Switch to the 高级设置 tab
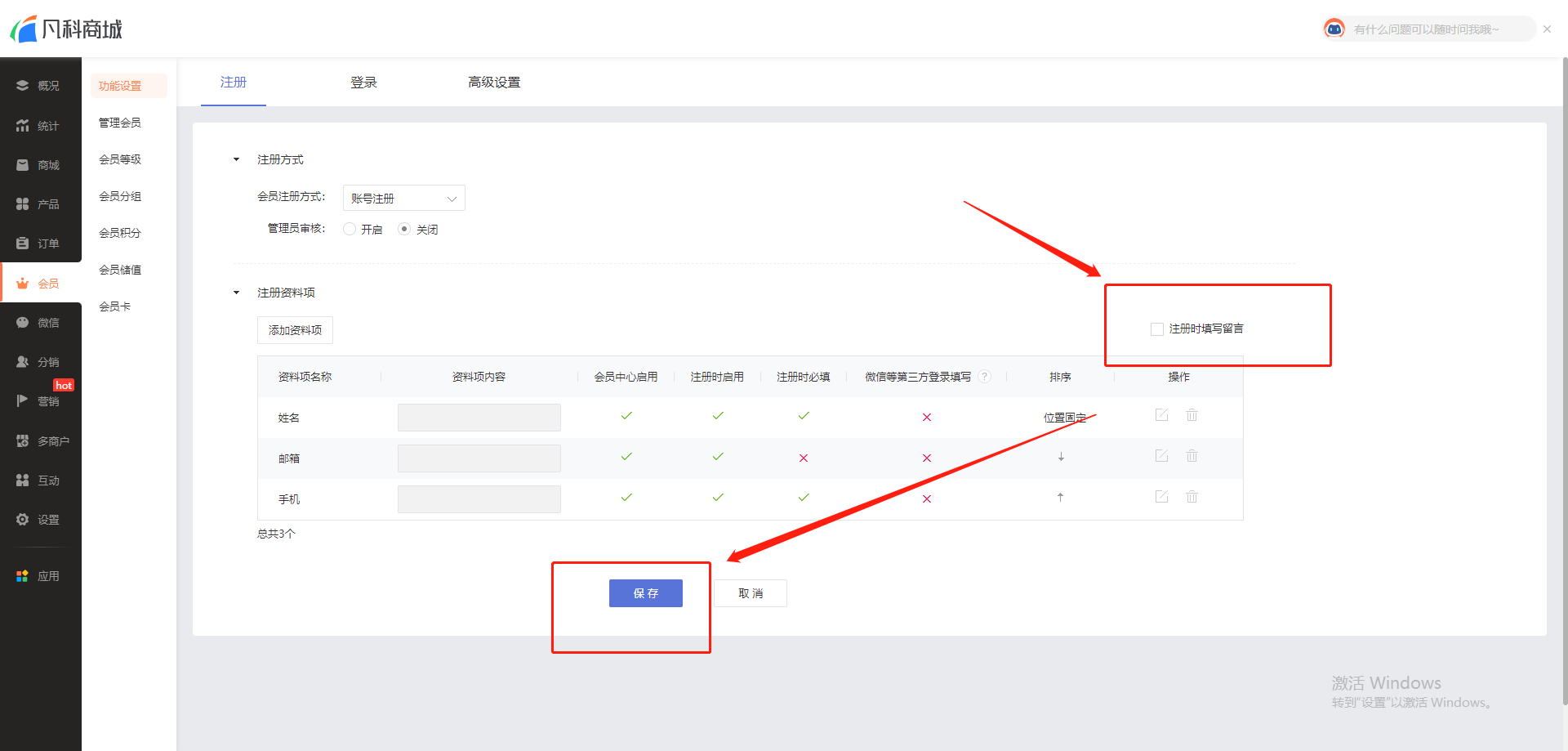This screenshot has width=1568, height=751. tap(494, 83)
